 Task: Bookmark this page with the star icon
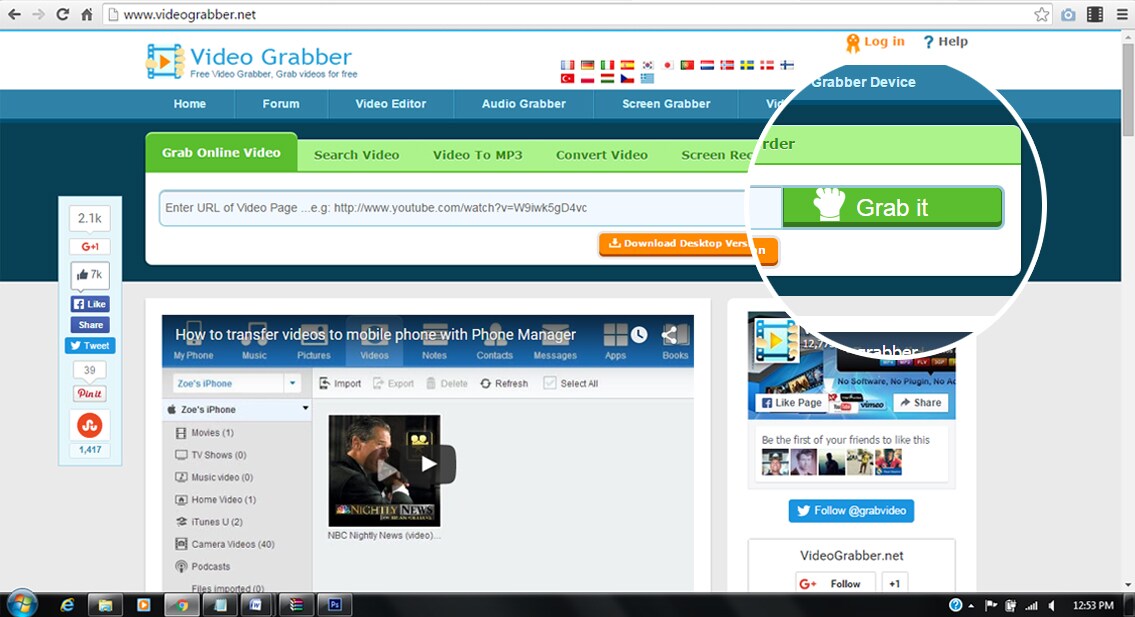1042,14
